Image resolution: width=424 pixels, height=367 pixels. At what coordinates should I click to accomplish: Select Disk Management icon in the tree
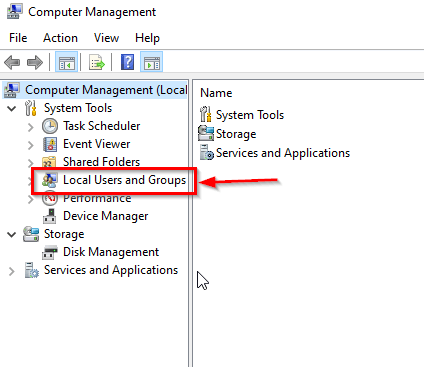click(50, 252)
